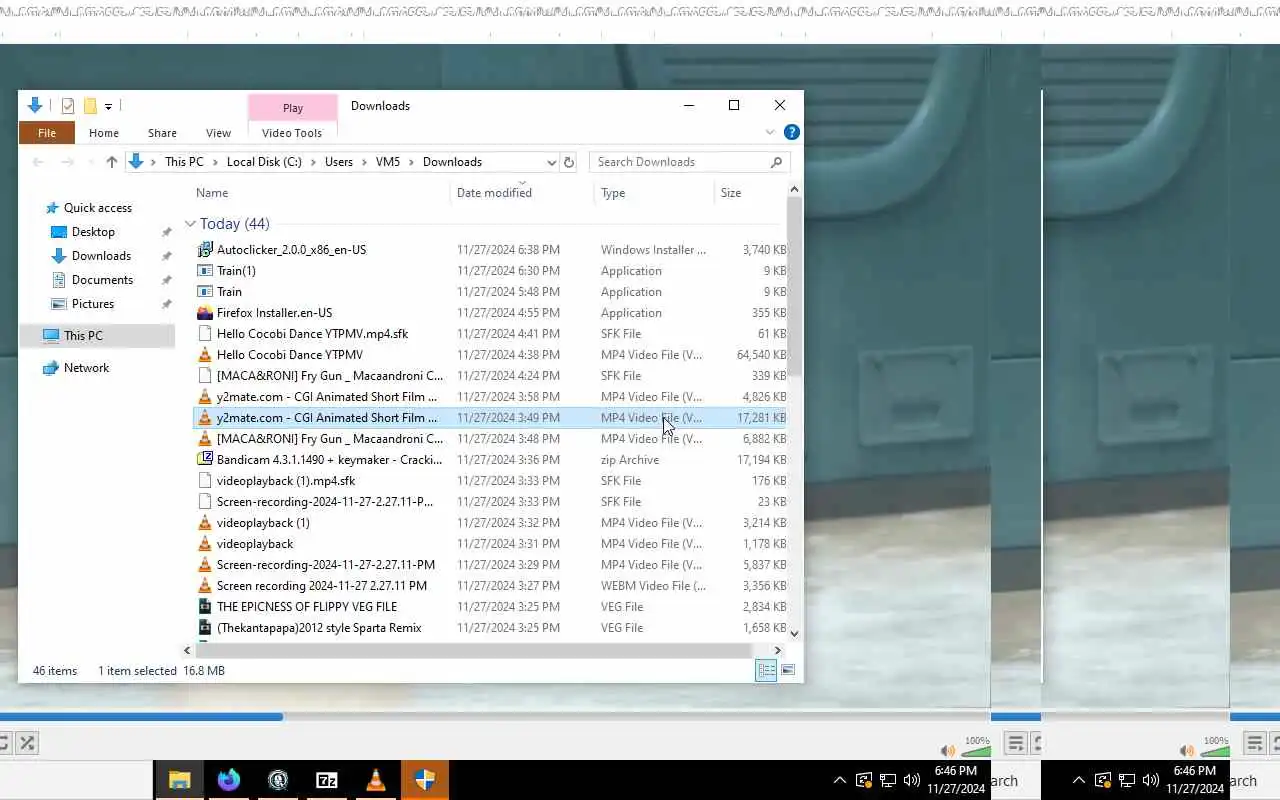Open Desktop in the navigation pane
Viewport: 1280px width, 800px height.
tap(93, 232)
